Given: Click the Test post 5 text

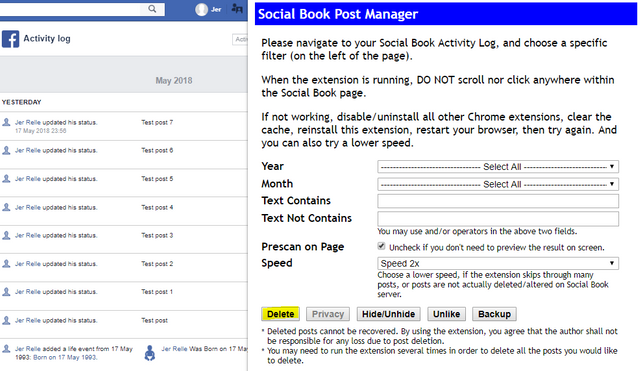Looking at the screenshot, I should 157,179.
